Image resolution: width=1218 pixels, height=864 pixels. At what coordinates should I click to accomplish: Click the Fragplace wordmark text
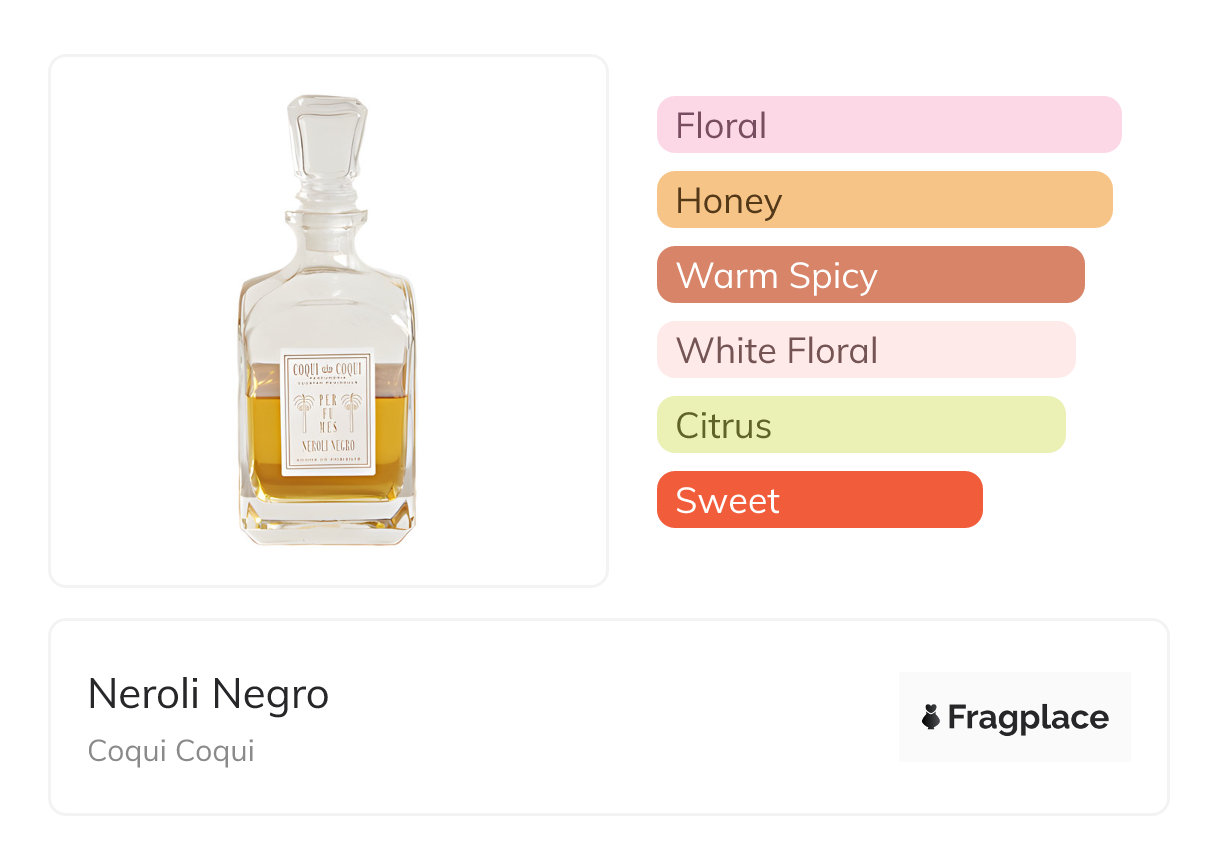coord(1028,717)
